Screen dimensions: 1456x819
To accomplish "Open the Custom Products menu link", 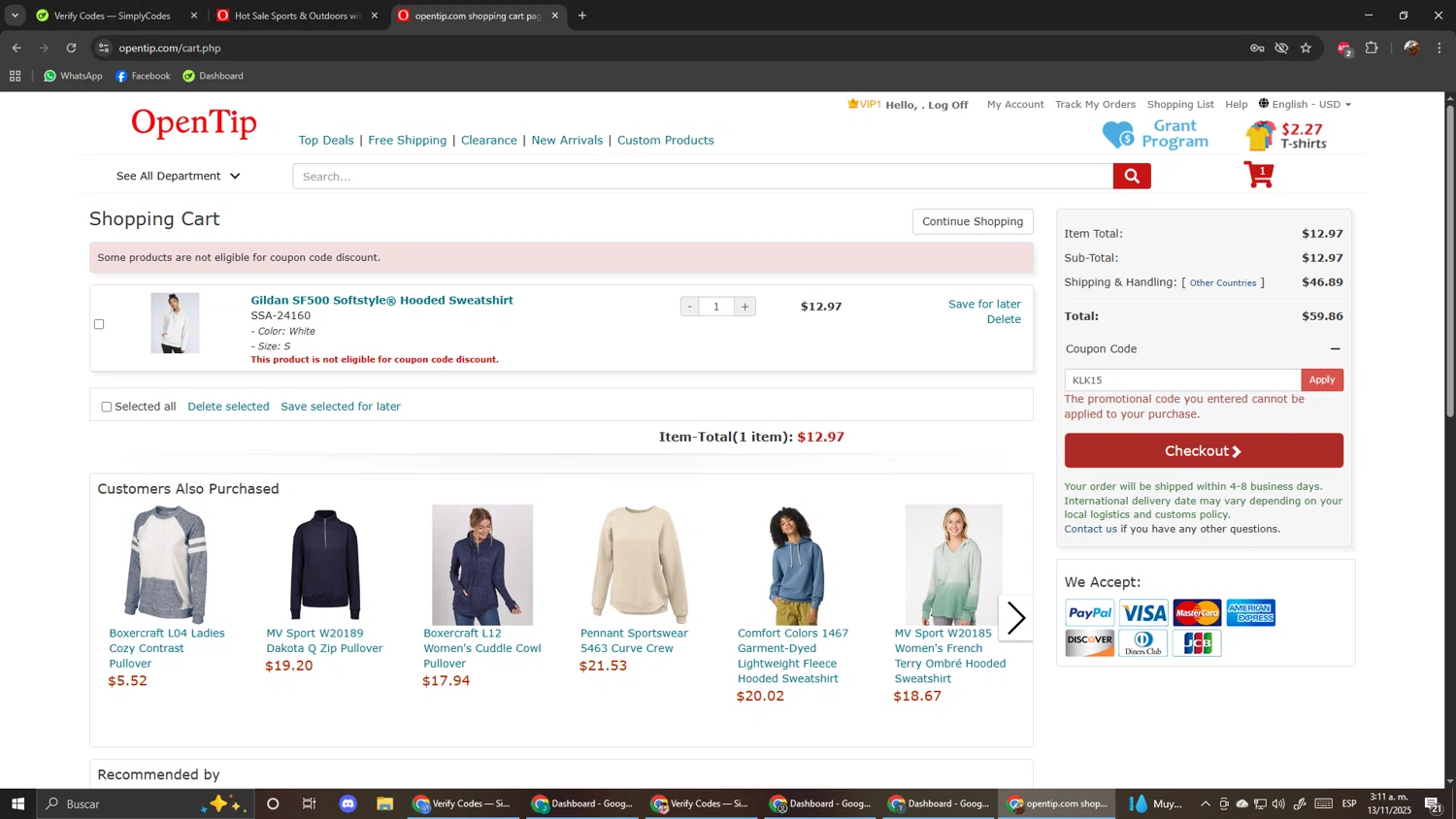I will [x=666, y=140].
